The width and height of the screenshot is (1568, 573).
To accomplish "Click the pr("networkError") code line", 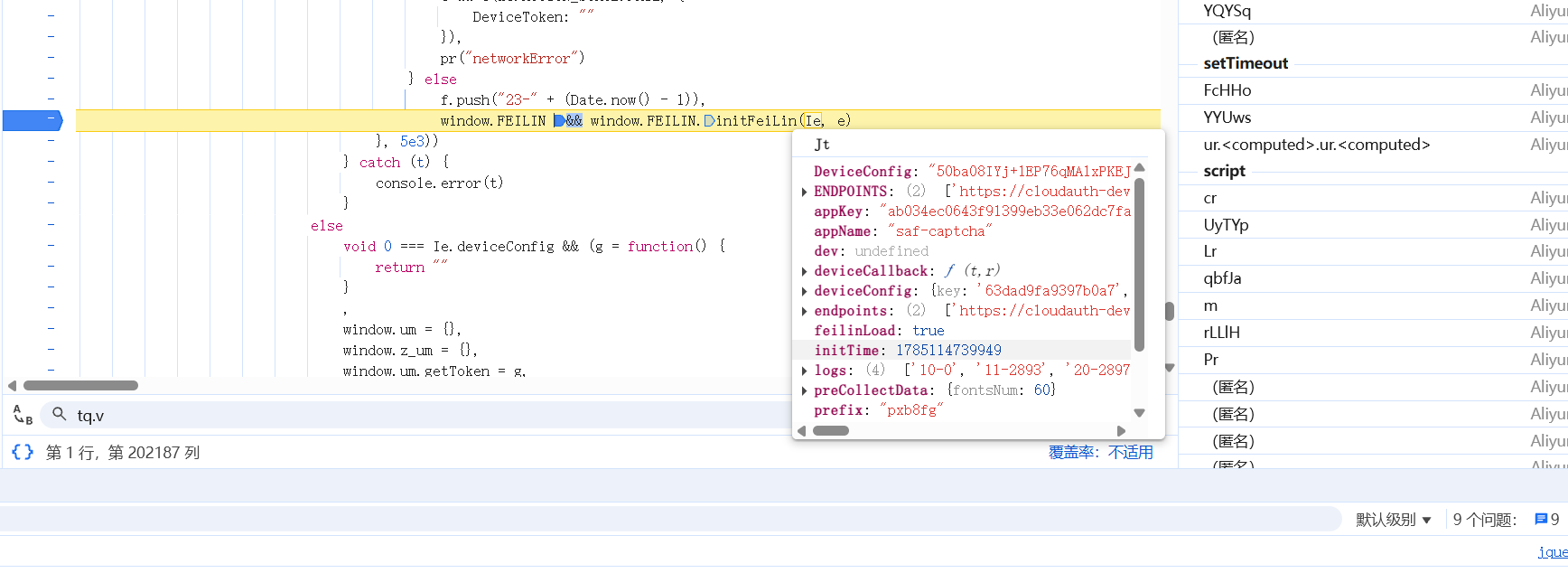I will coord(512,59).
